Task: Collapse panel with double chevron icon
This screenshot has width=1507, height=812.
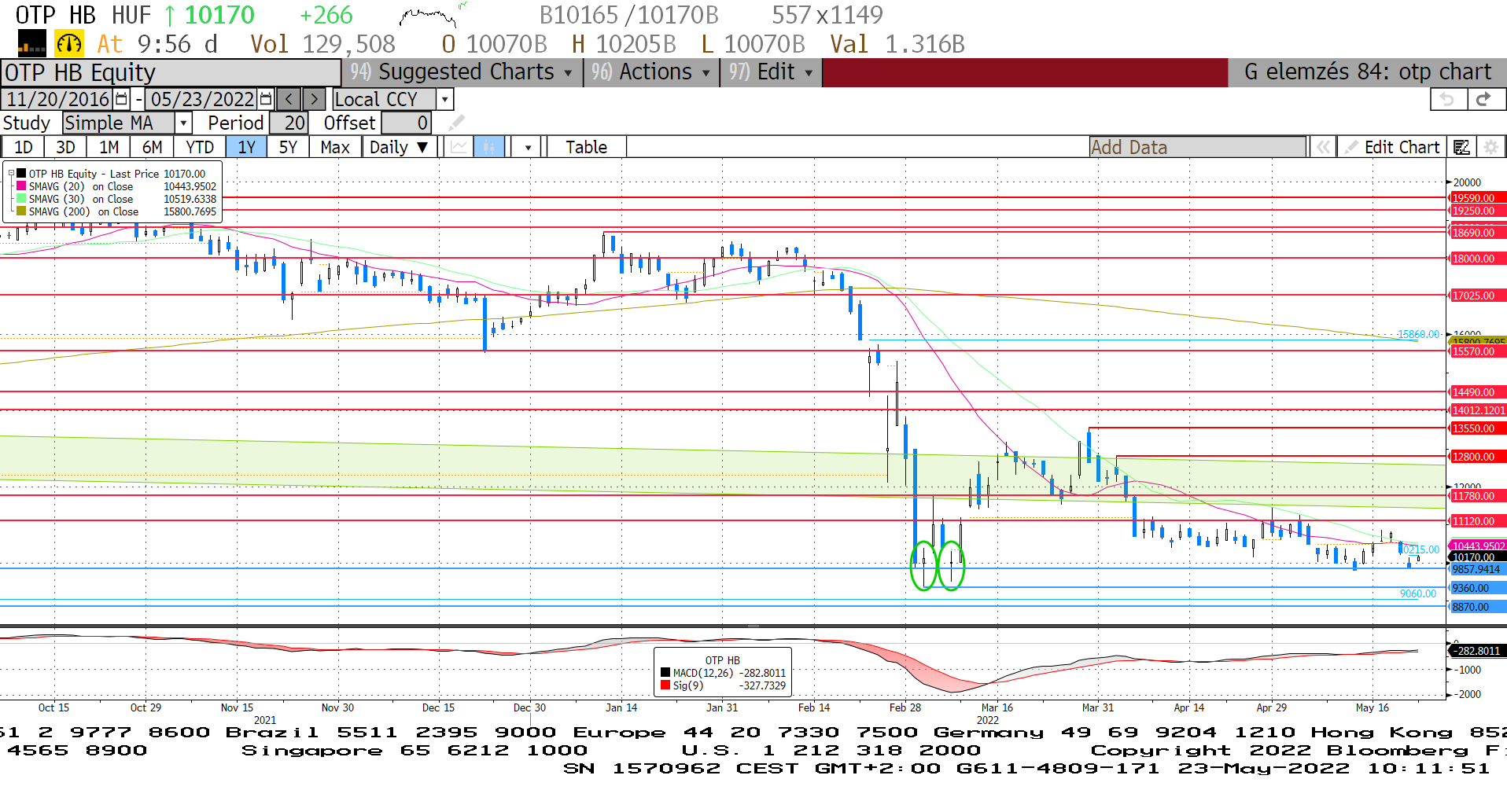Action: [x=1324, y=147]
